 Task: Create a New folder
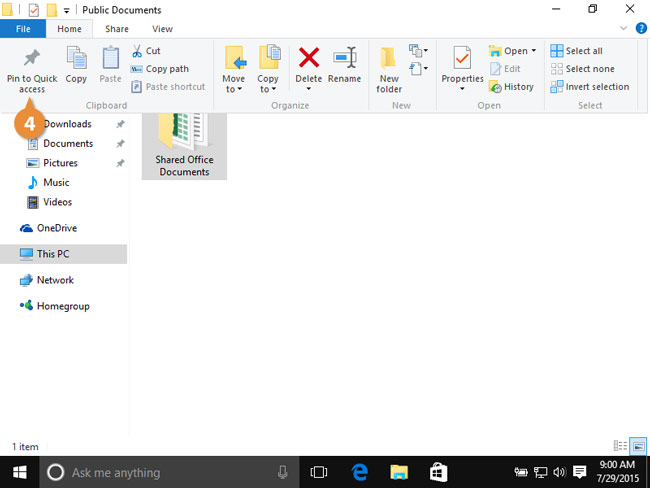click(389, 70)
